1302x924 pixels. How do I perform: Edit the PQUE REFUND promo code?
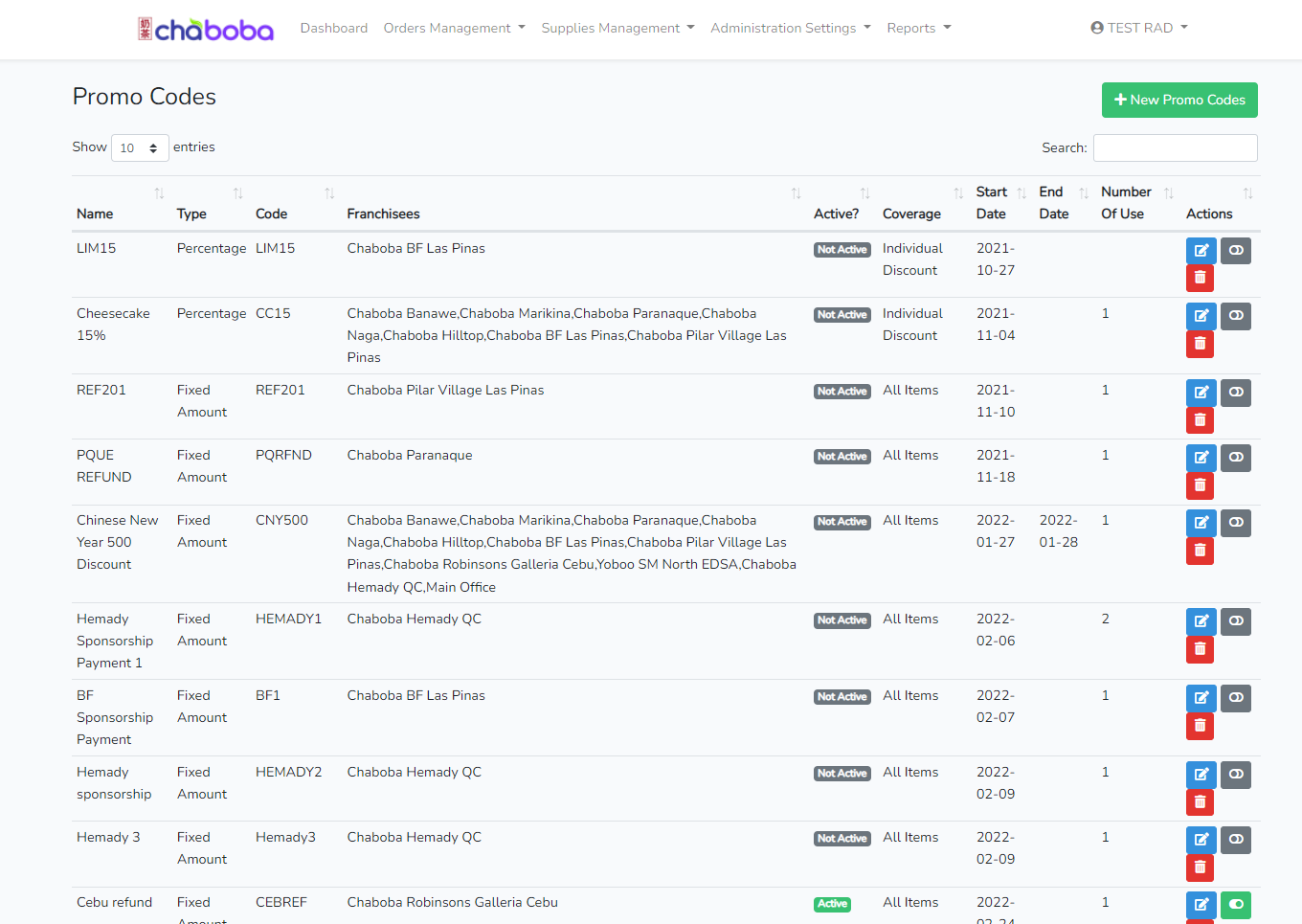pyautogui.click(x=1201, y=458)
